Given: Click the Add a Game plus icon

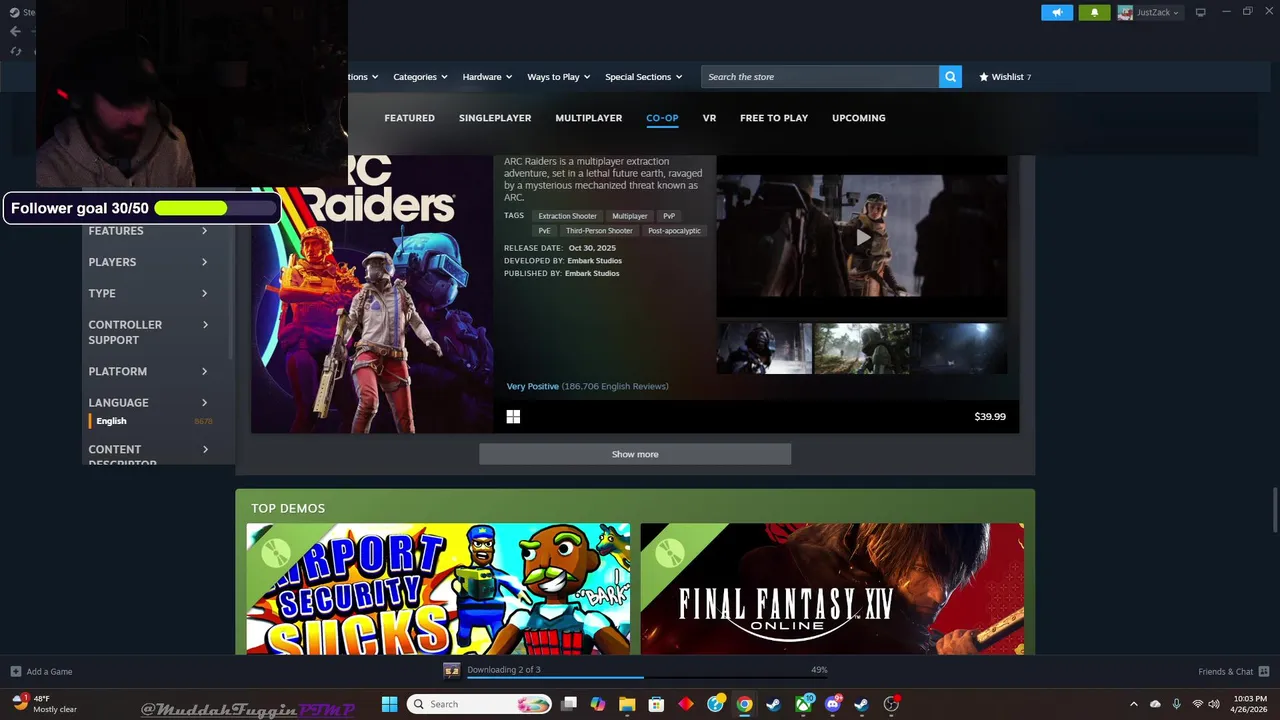Looking at the screenshot, I should (16, 671).
